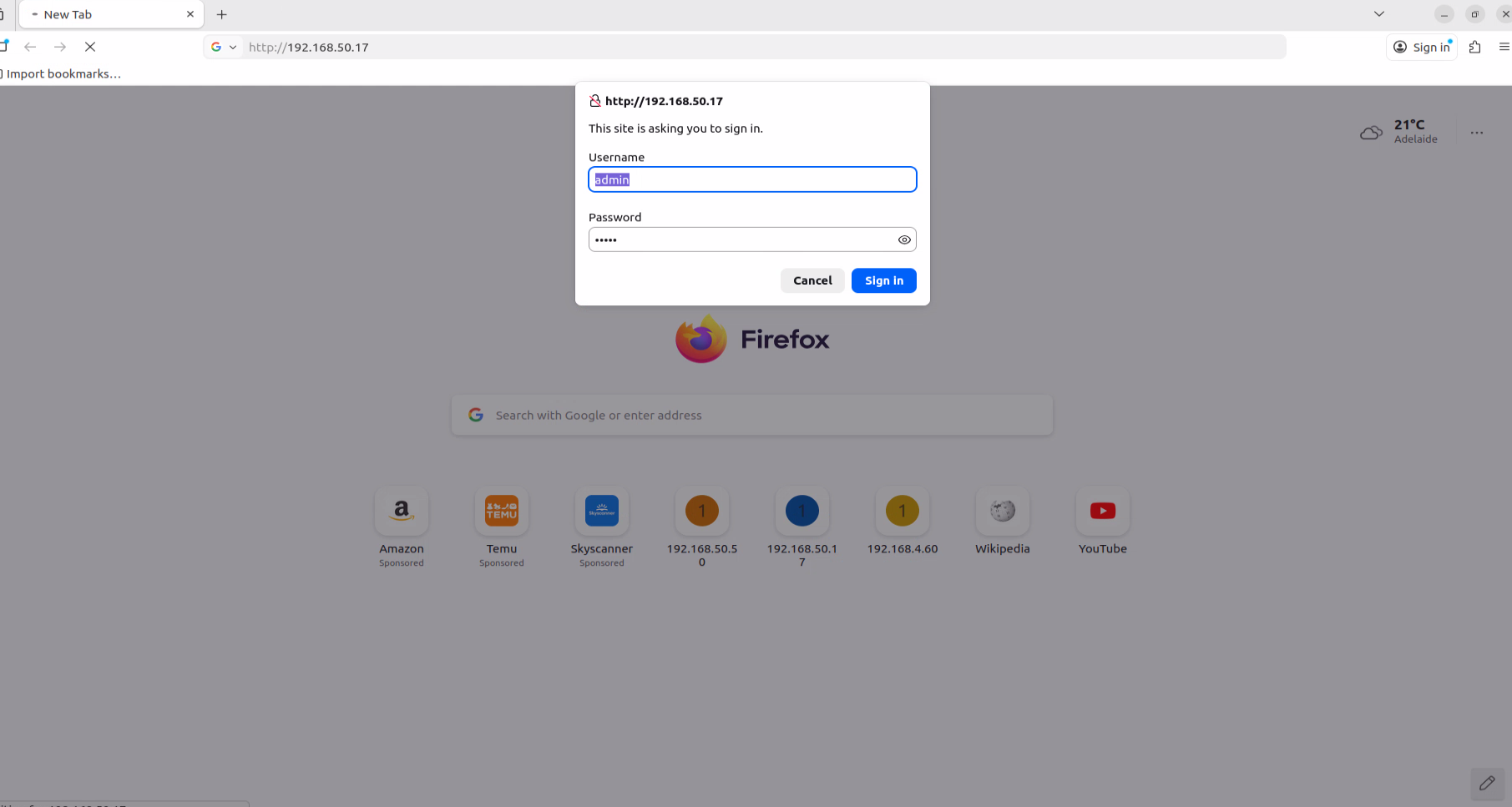
Task: Click the Import bookmarks link
Action: point(63,74)
